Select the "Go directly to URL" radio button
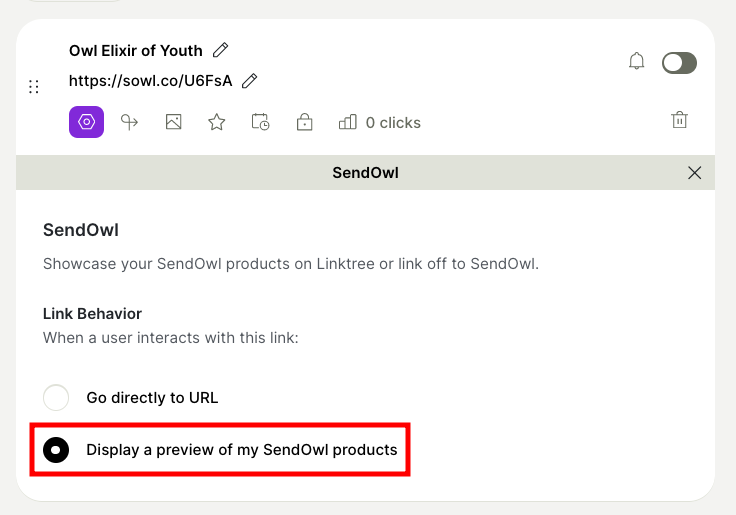Viewport: 736px width, 515px height. (56, 397)
